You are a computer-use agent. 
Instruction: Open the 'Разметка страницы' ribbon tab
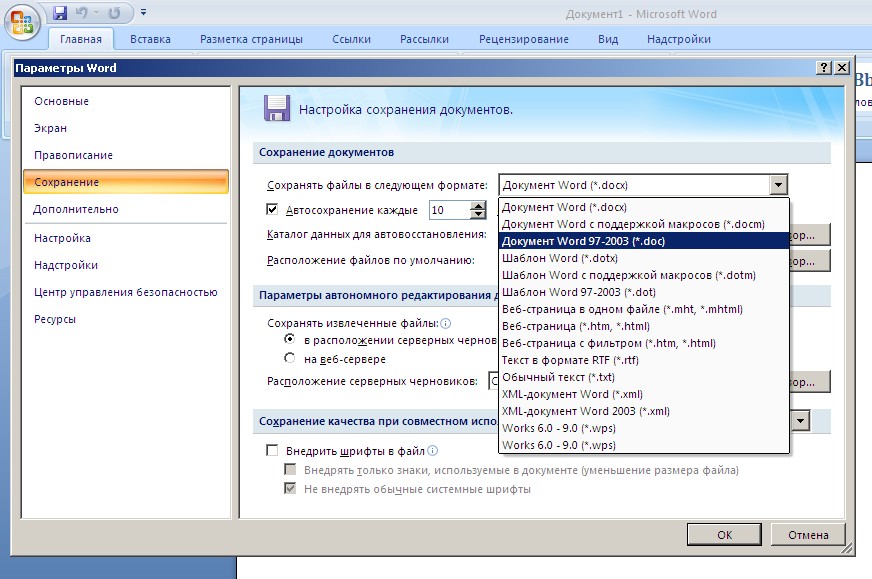[251, 39]
